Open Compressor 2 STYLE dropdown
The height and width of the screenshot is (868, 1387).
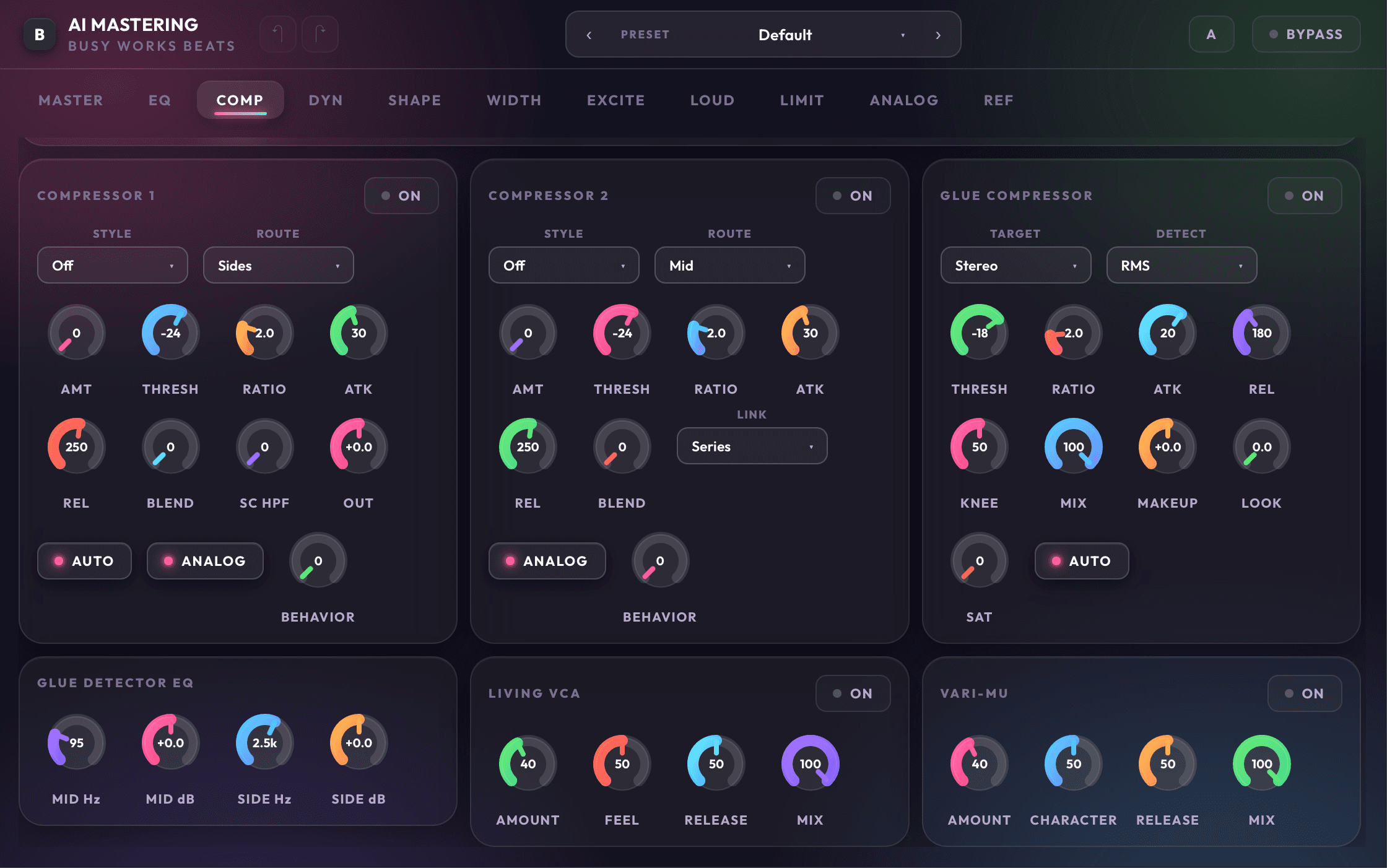point(564,265)
